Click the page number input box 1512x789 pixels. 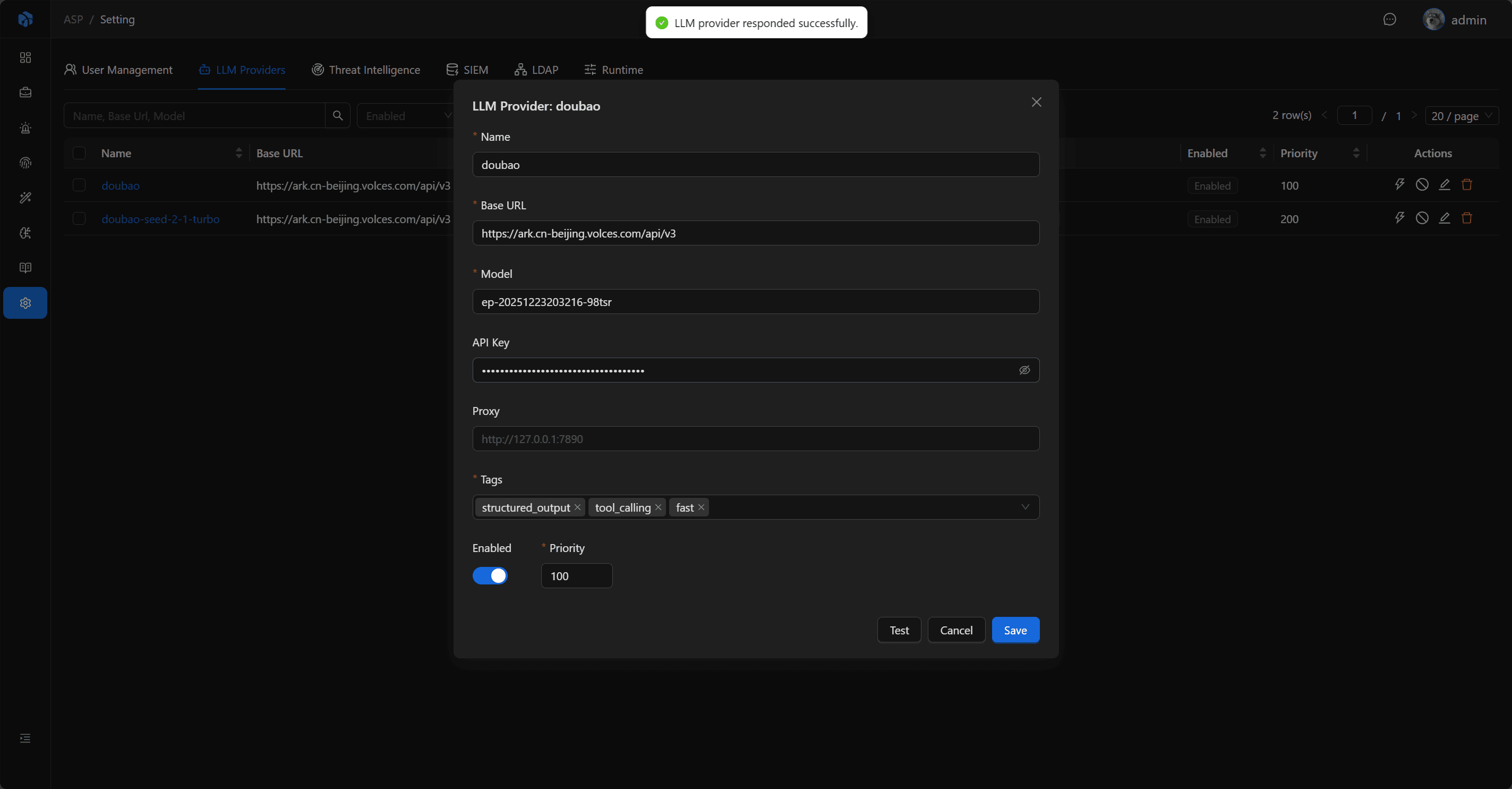[1354, 116]
